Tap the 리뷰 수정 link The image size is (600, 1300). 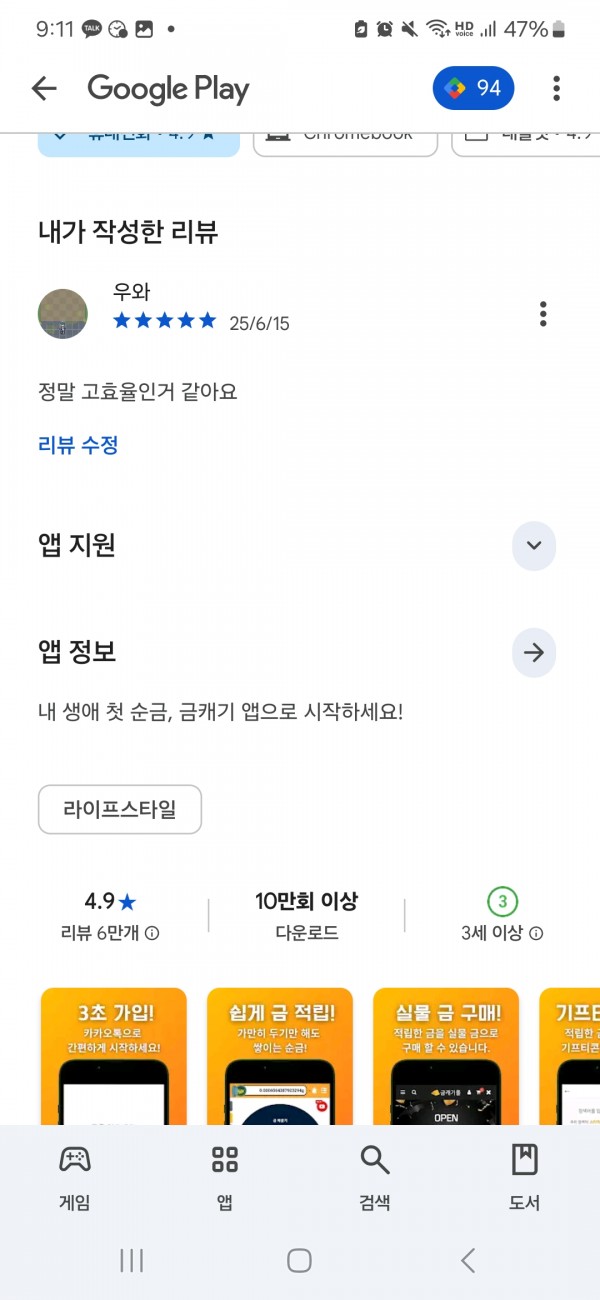click(78, 445)
